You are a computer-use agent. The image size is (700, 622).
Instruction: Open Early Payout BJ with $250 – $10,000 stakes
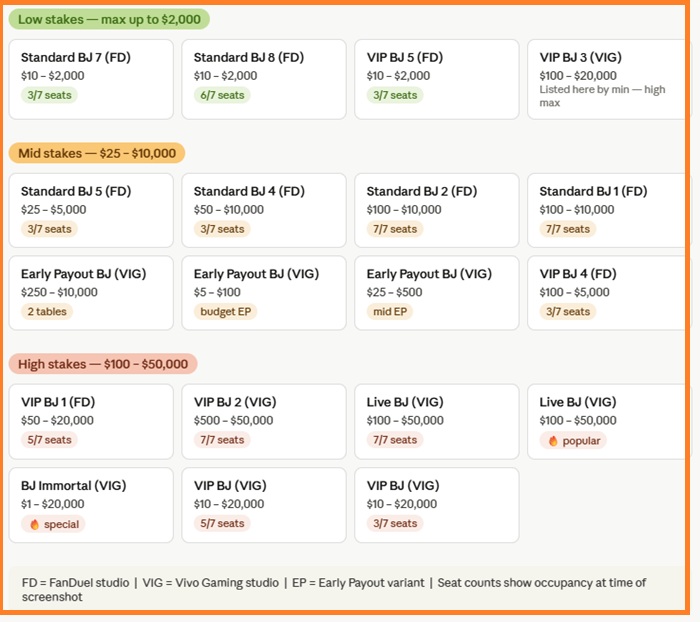click(x=89, y=292)
